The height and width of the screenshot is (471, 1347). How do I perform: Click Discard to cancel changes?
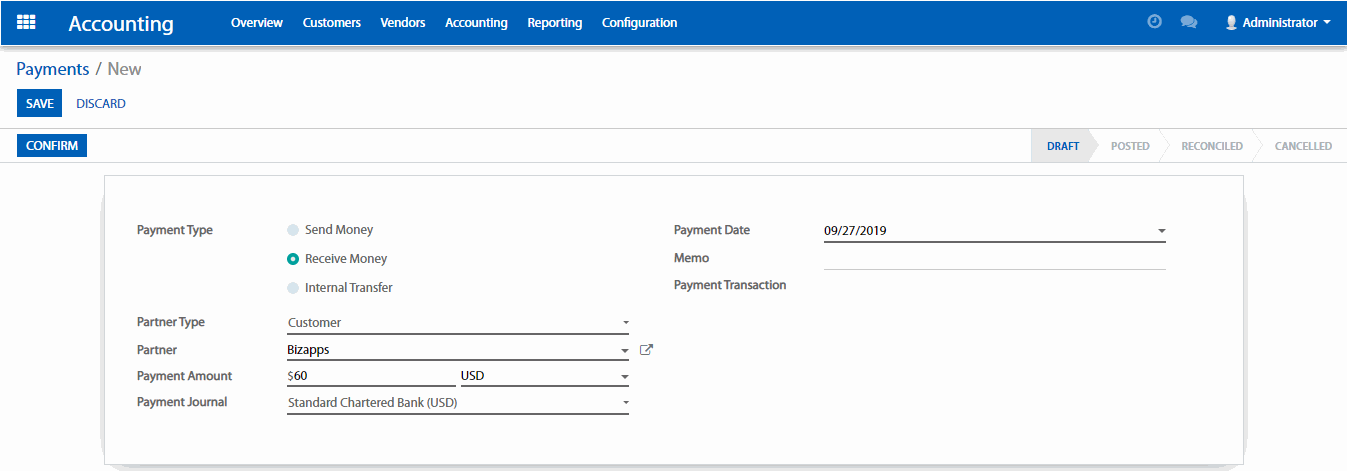(x=101, y=103)
